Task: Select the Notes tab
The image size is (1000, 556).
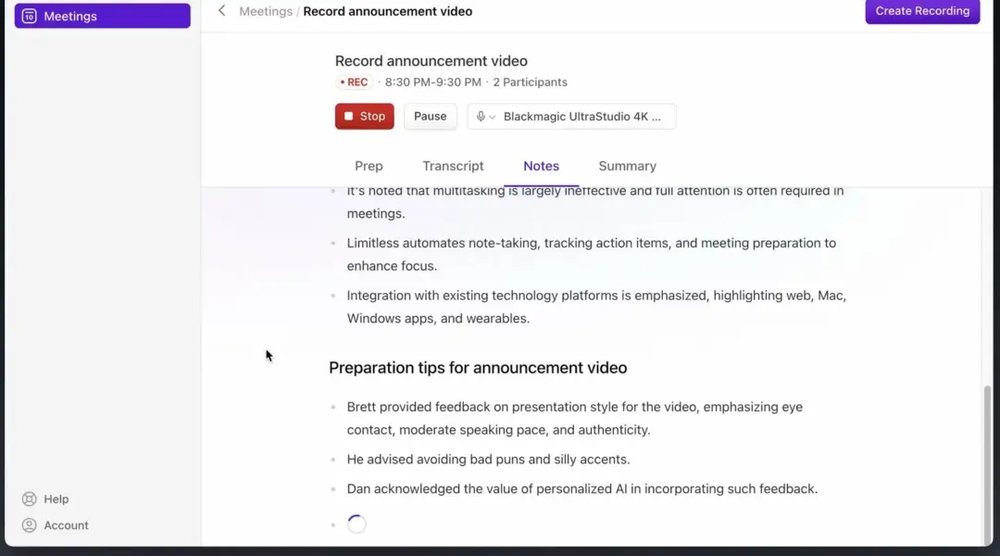Action: [x=541, y=166]
